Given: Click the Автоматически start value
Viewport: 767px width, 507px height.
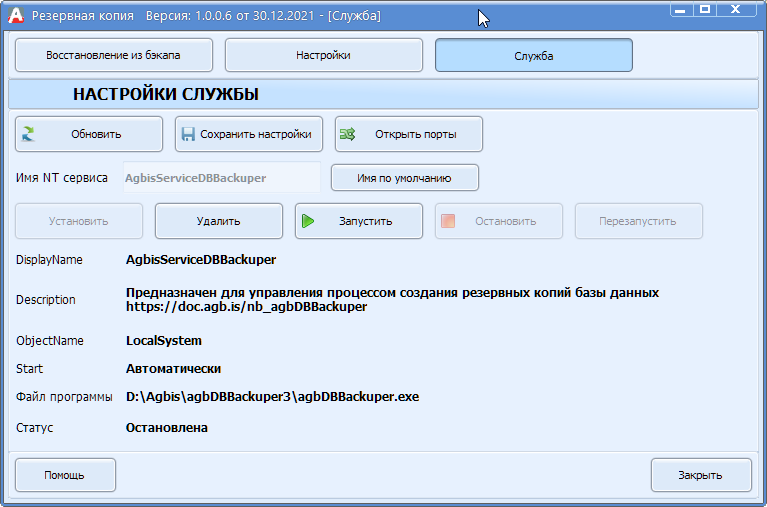Looking at the screenshot, I should pyautogui.click(x=174, y=369).
